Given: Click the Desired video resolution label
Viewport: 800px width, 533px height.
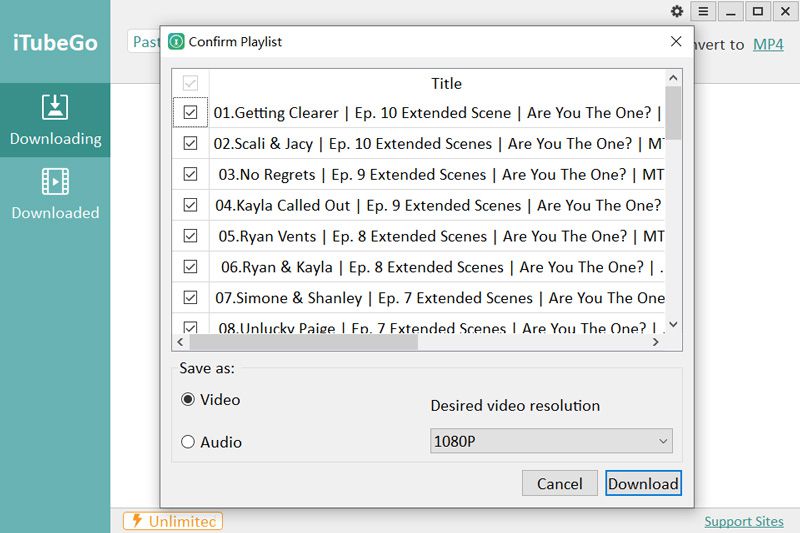Looking at the screenshot, I should coord(515,405).
